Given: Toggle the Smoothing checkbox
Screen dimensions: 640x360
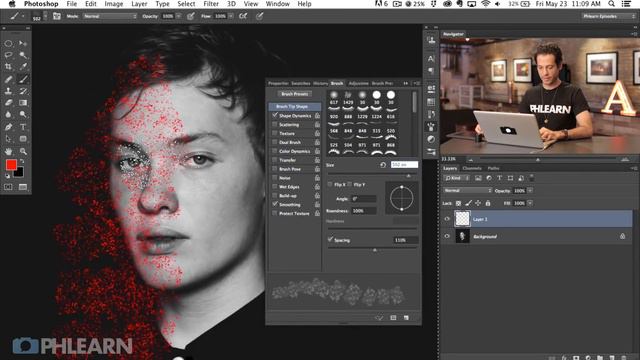Looking at the screenshot, I should pos(275,204).
